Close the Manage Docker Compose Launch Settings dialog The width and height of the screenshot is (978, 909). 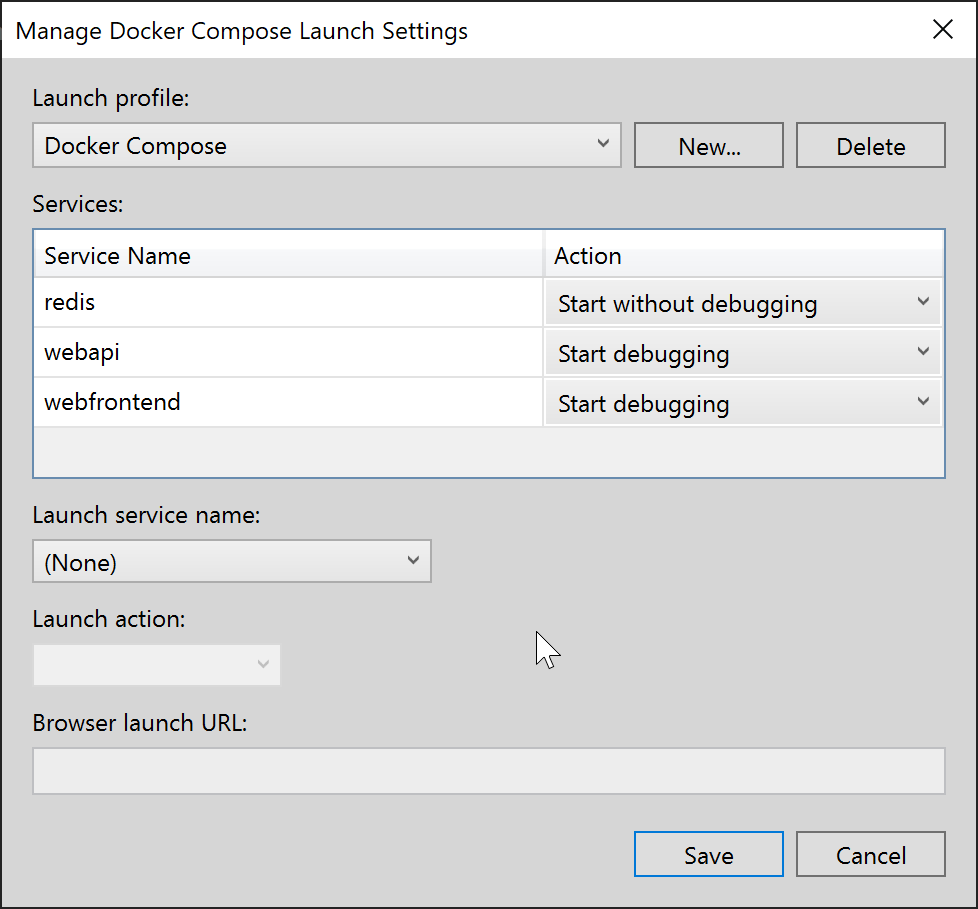pos(943,29)
